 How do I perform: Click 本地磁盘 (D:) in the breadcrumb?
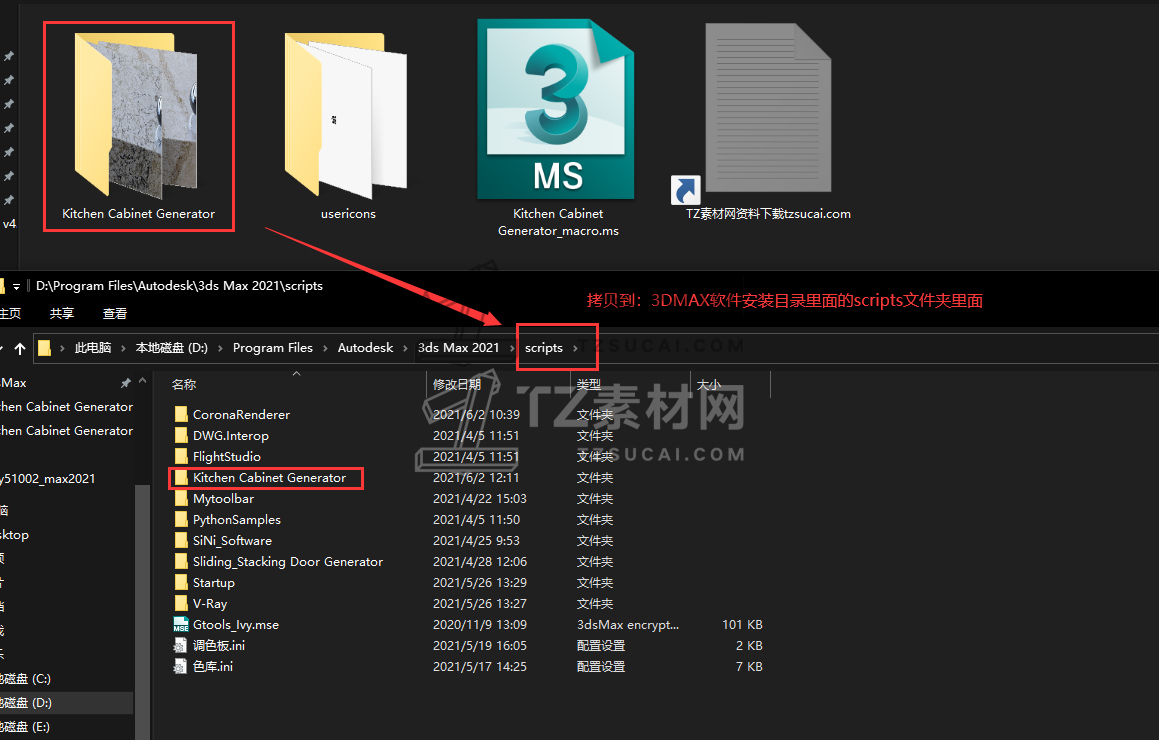[x=171, y=347]
